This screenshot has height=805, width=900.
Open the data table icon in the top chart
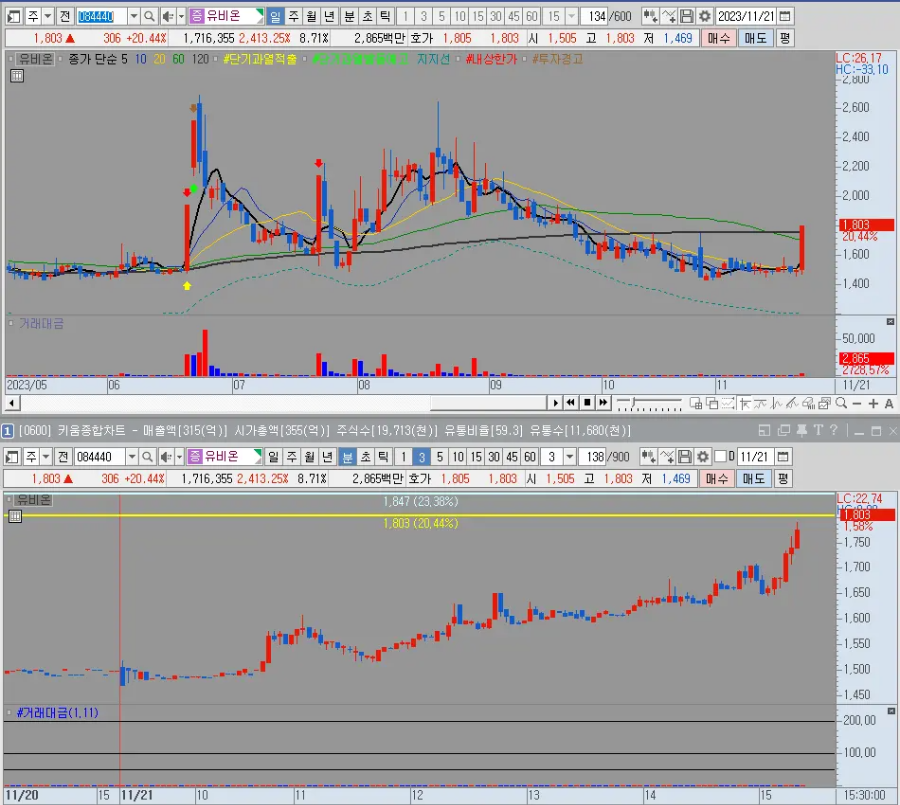click(x=17, y=76)
